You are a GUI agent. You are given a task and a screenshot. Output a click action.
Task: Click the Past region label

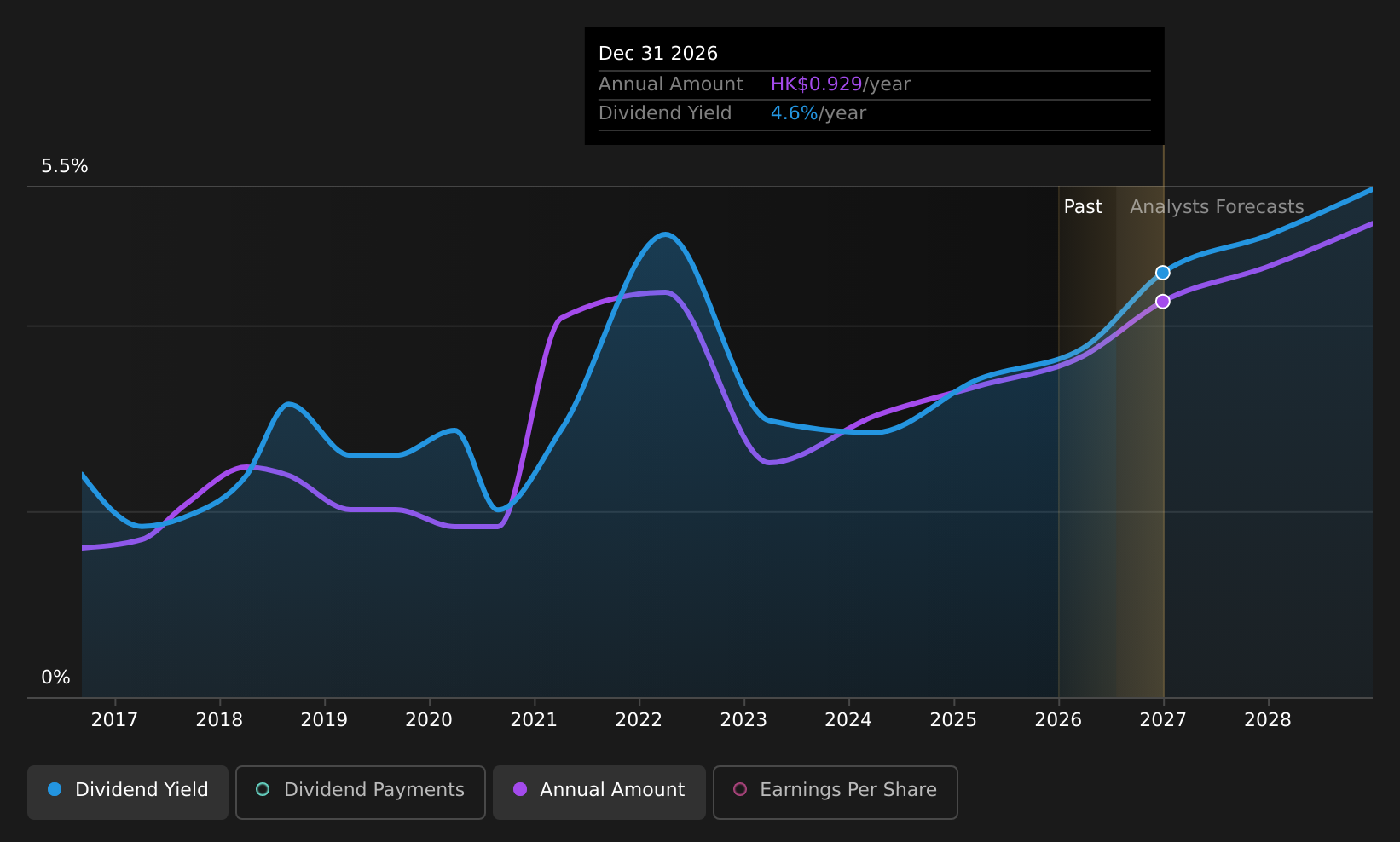tap(1083, 207)
